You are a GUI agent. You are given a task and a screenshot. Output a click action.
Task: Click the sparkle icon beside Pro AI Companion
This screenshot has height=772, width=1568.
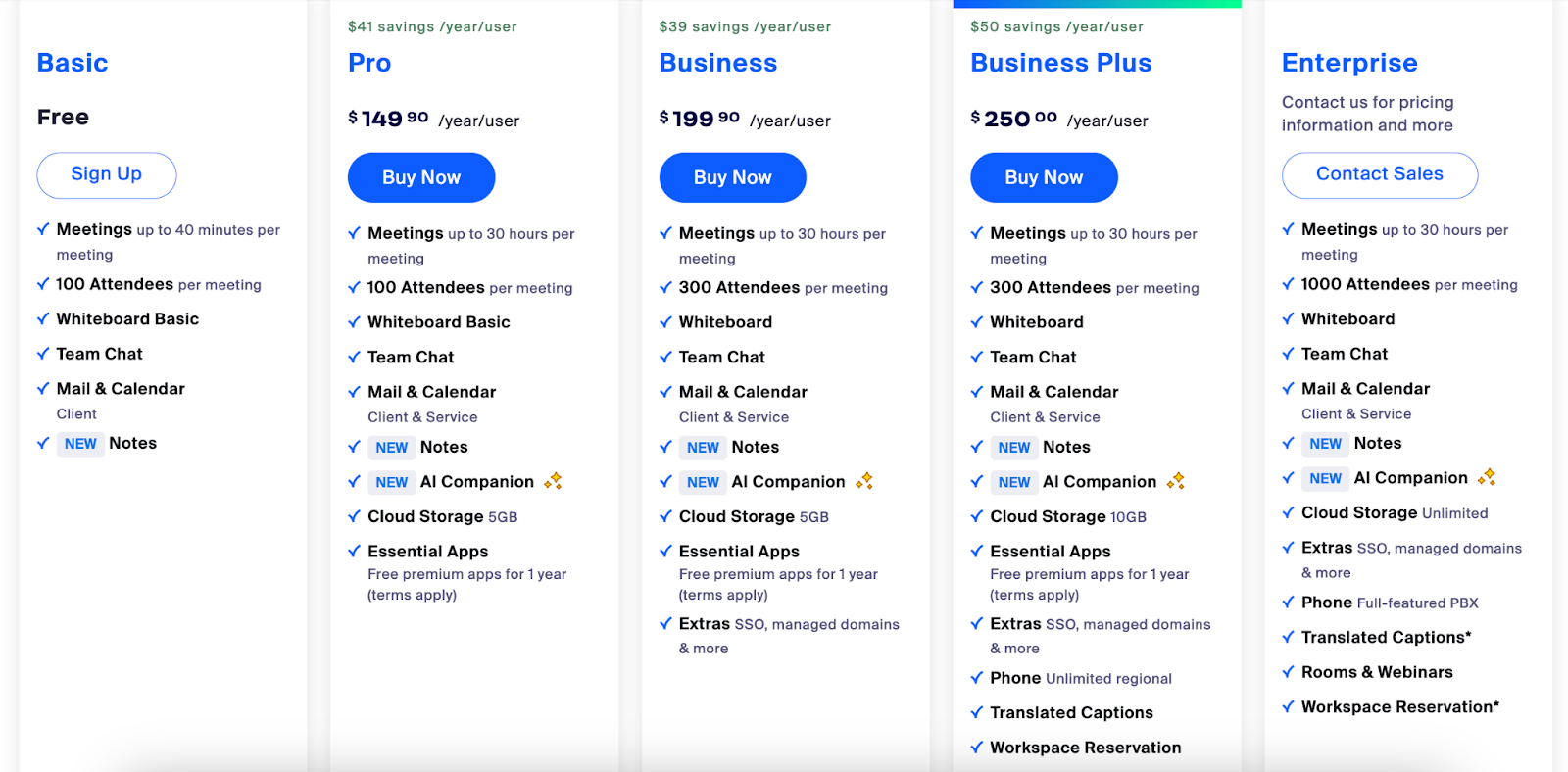coord(554,480)
